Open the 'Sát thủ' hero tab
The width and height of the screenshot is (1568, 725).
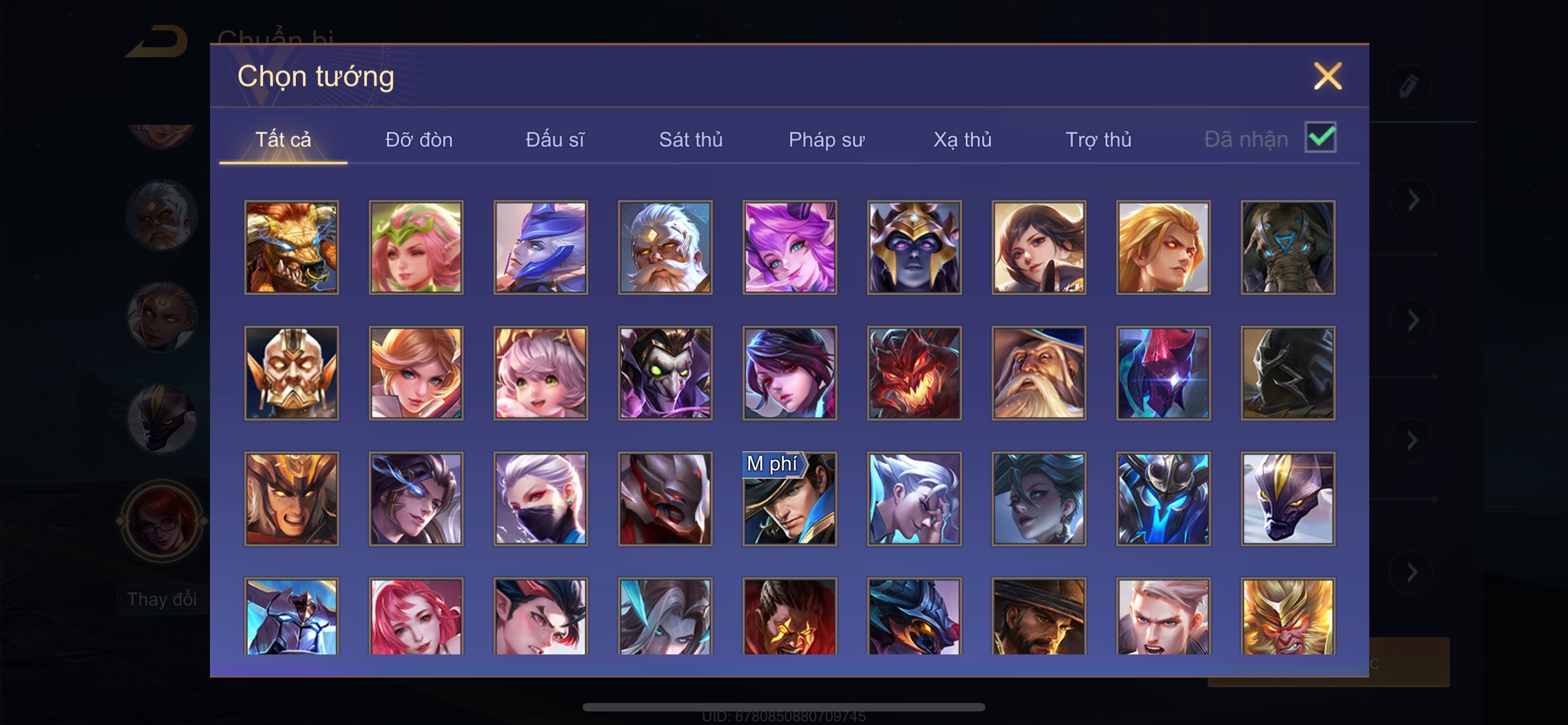click(x=691, y=139)
